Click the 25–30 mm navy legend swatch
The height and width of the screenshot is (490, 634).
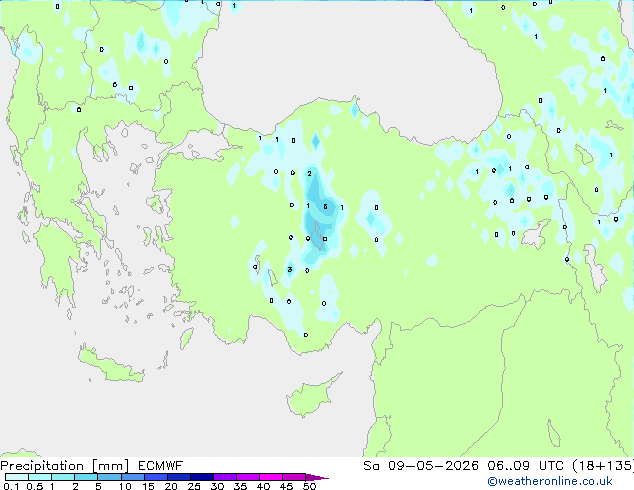[x=201, y=477]
